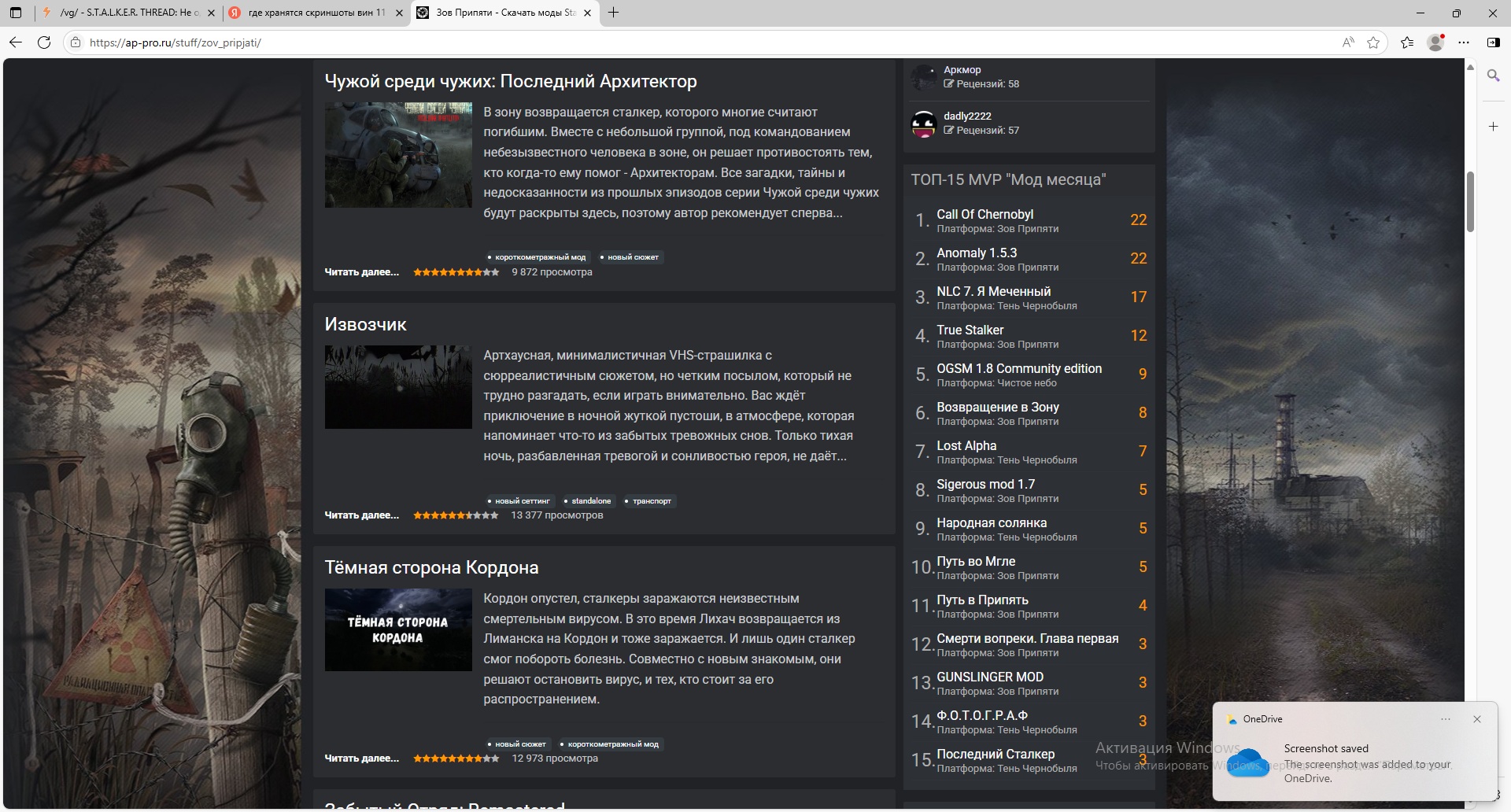Click Читать далее for Извозчик
The image size is (1511, 812).
tap(362, 515)
